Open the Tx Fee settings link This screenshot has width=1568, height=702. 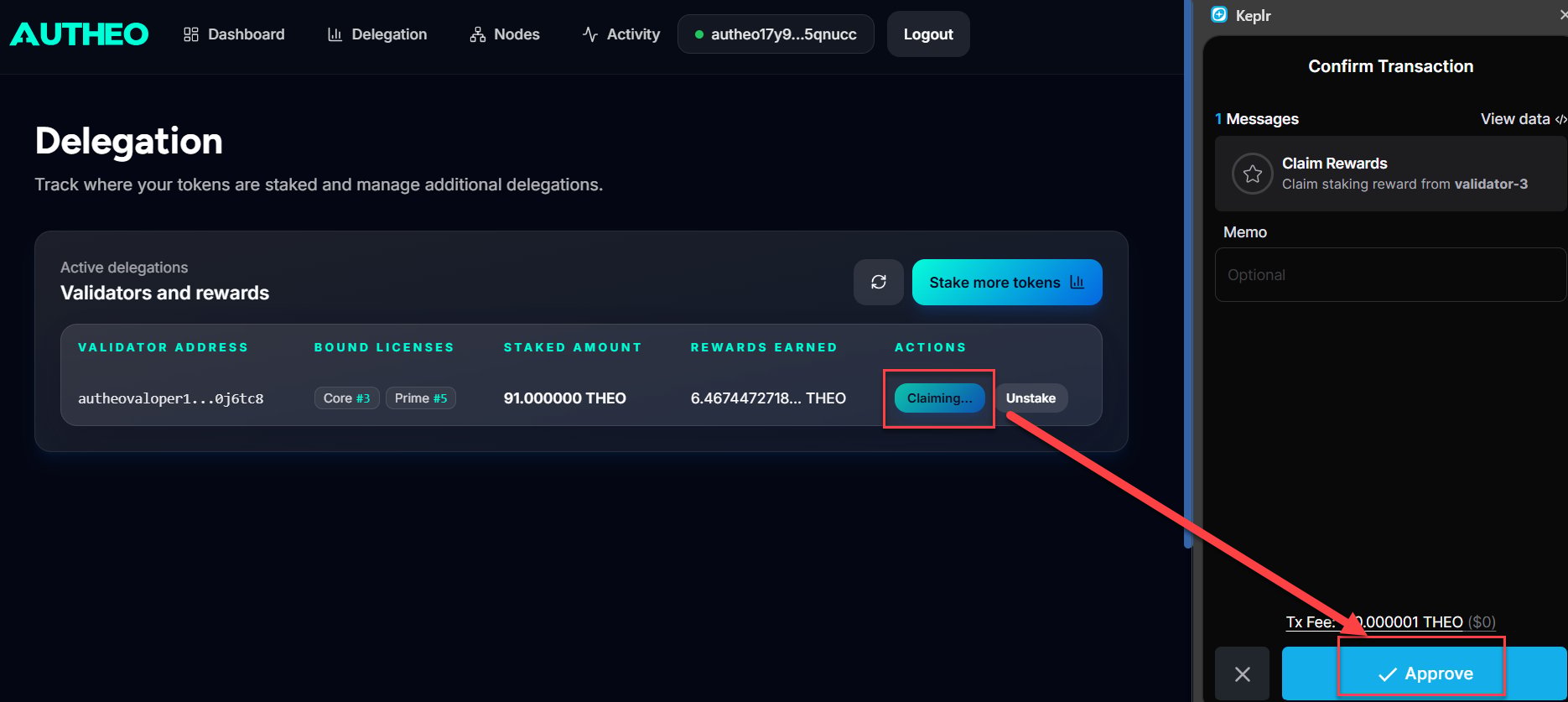click(x=1391, y=622)
